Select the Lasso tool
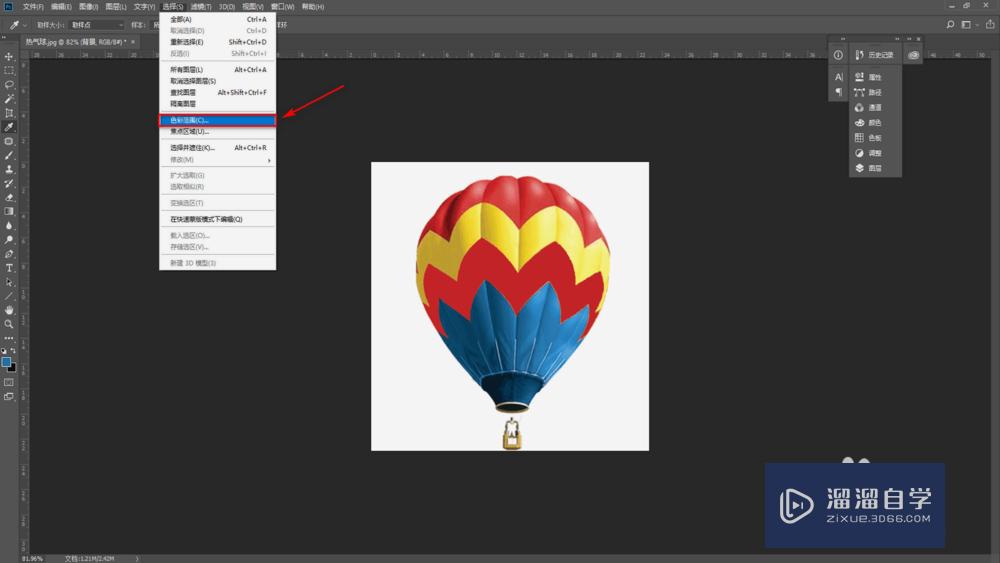This screenshot has width=1000, height=563. (x=9, y=85)
